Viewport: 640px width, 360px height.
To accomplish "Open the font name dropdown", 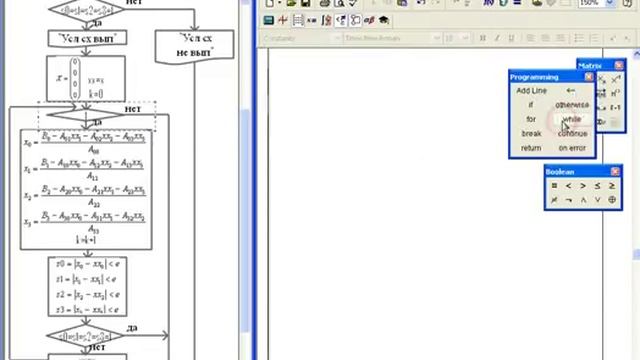I will point(436,38).
